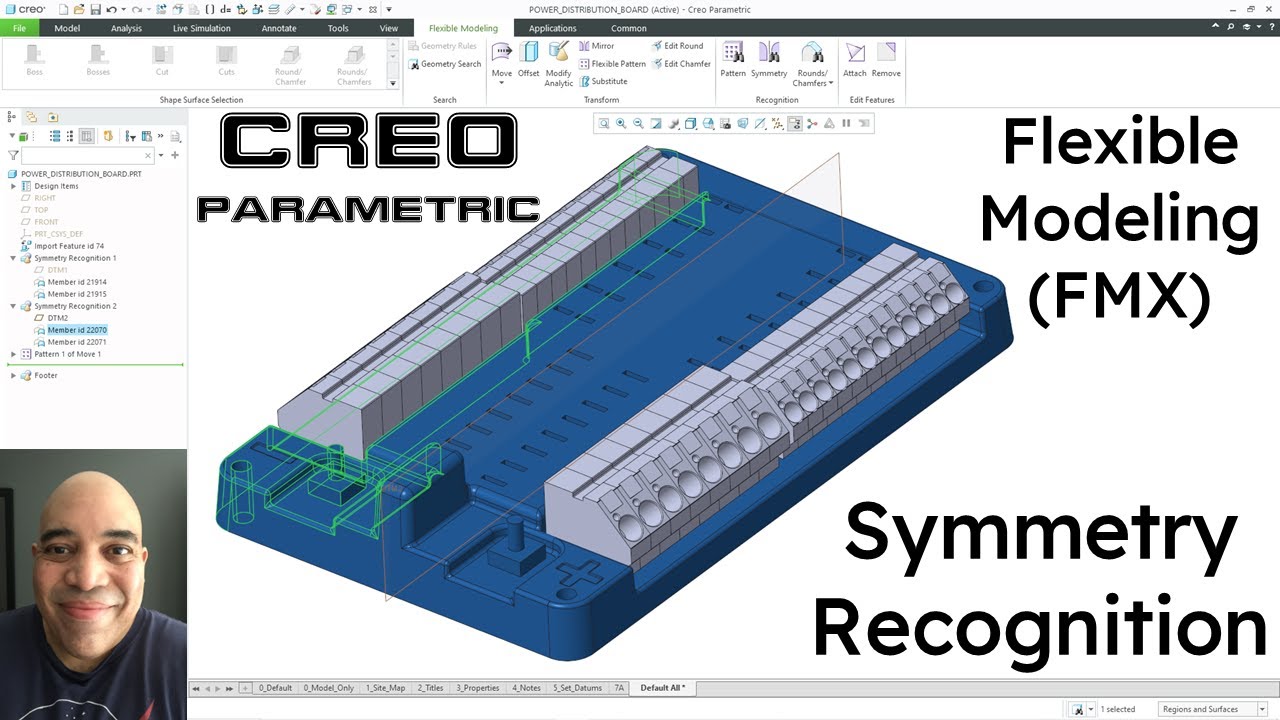Click the Refit view icon in graphics toolbar
Viewport: 1280px width, 720px height.
(604, 124)
